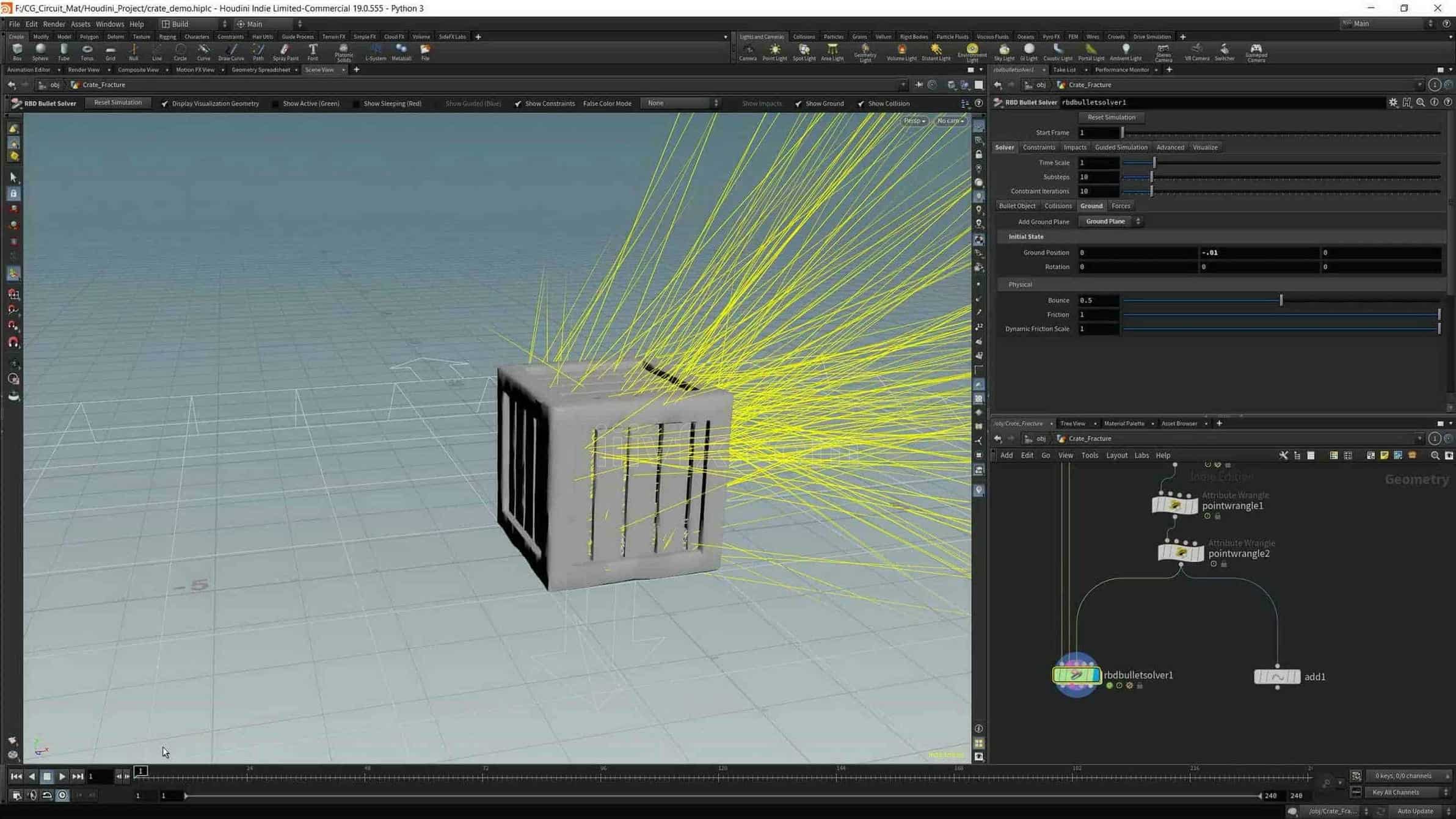Screen dimensions: 1456x819
Task: Toggle Show Ground checkbox
Action: pyautogui.click(x=798, y=103)
